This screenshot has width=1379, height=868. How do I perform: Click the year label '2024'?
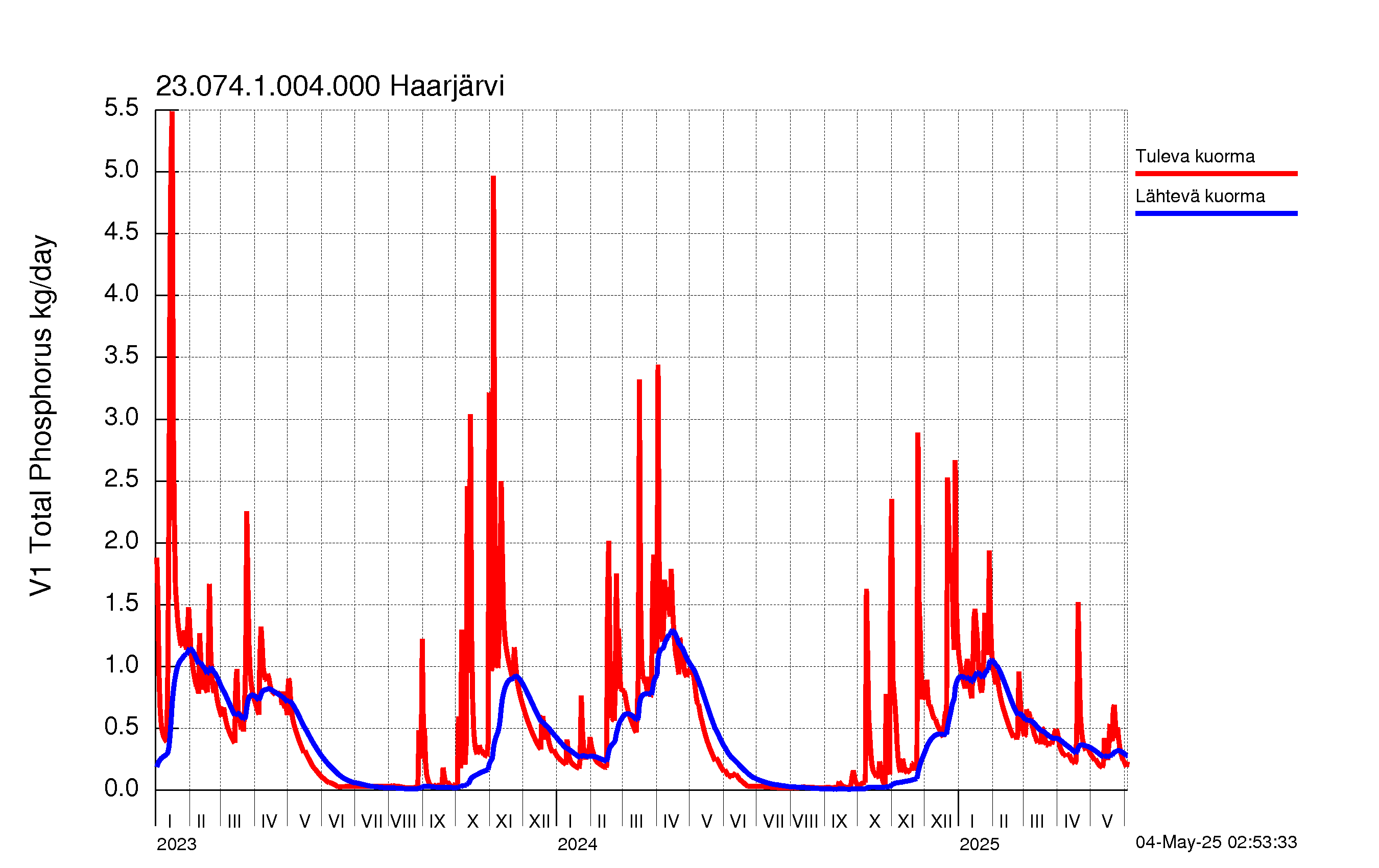[x=577, y=844]
